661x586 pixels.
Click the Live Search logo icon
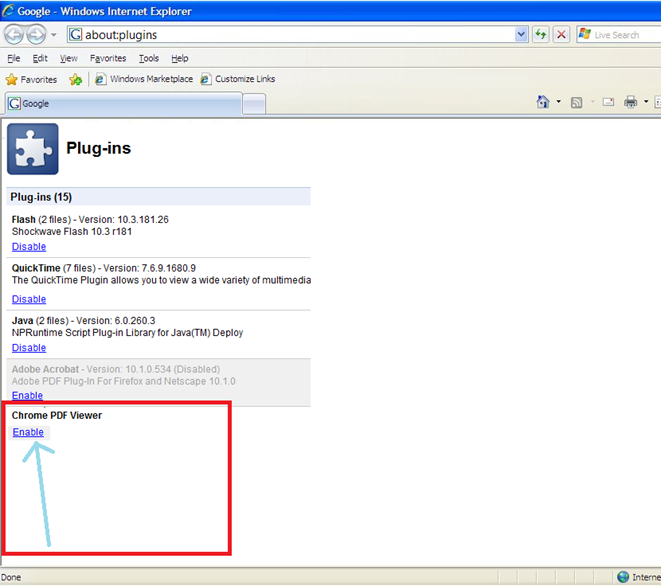pyautogui.click(x=585, y=34)
